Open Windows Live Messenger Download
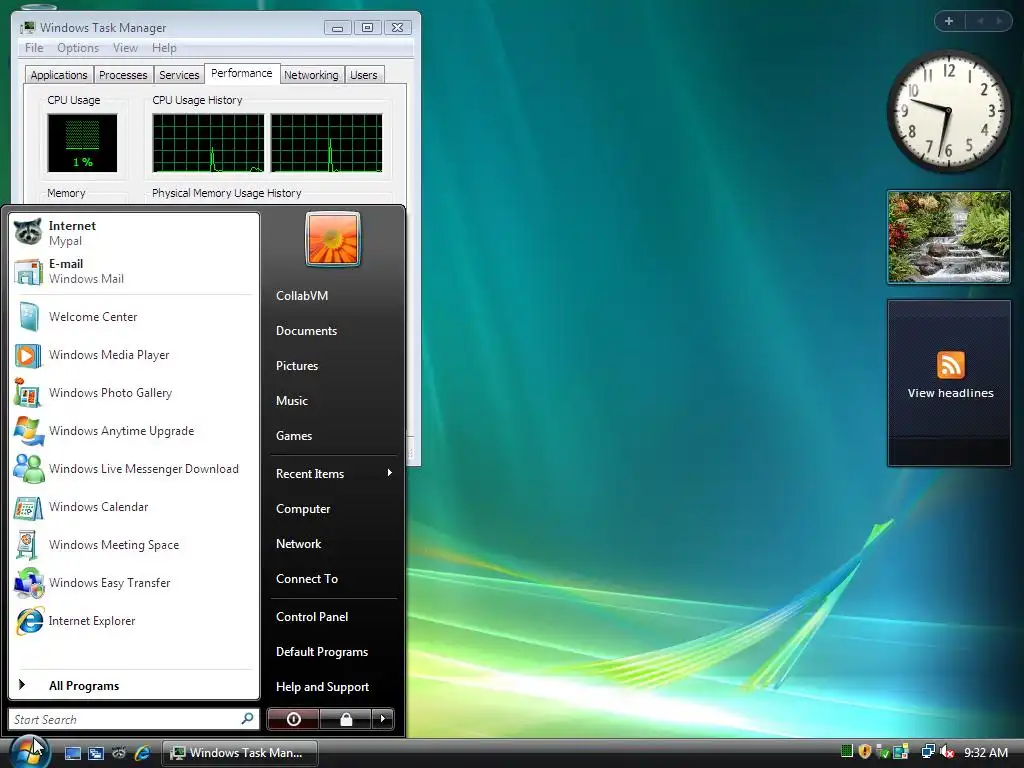Screen dimensions: 1024x768 (x=134, y=468)
